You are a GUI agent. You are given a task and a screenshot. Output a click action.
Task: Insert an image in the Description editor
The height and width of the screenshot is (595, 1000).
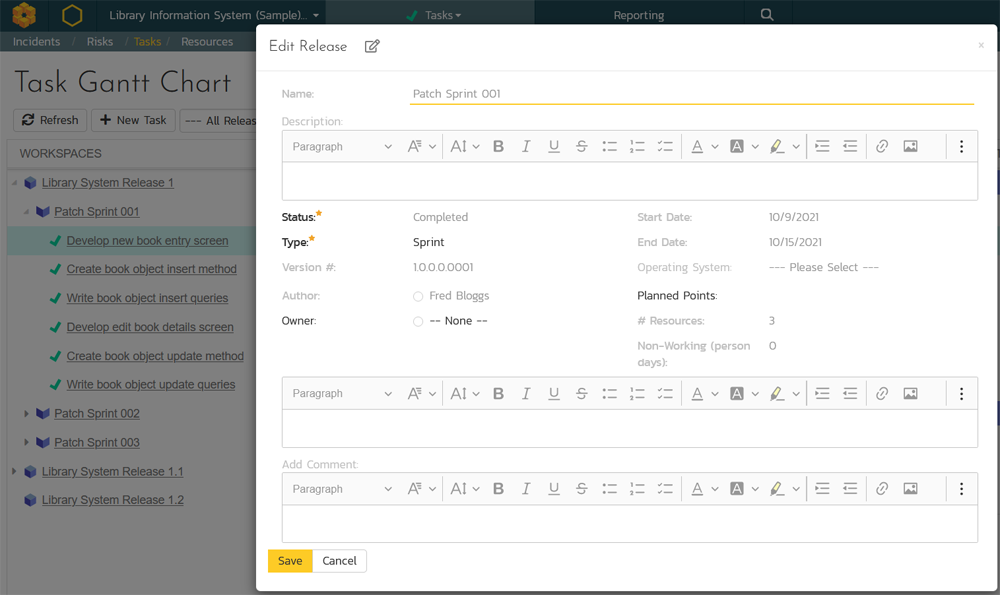click(x=910, y=146)
